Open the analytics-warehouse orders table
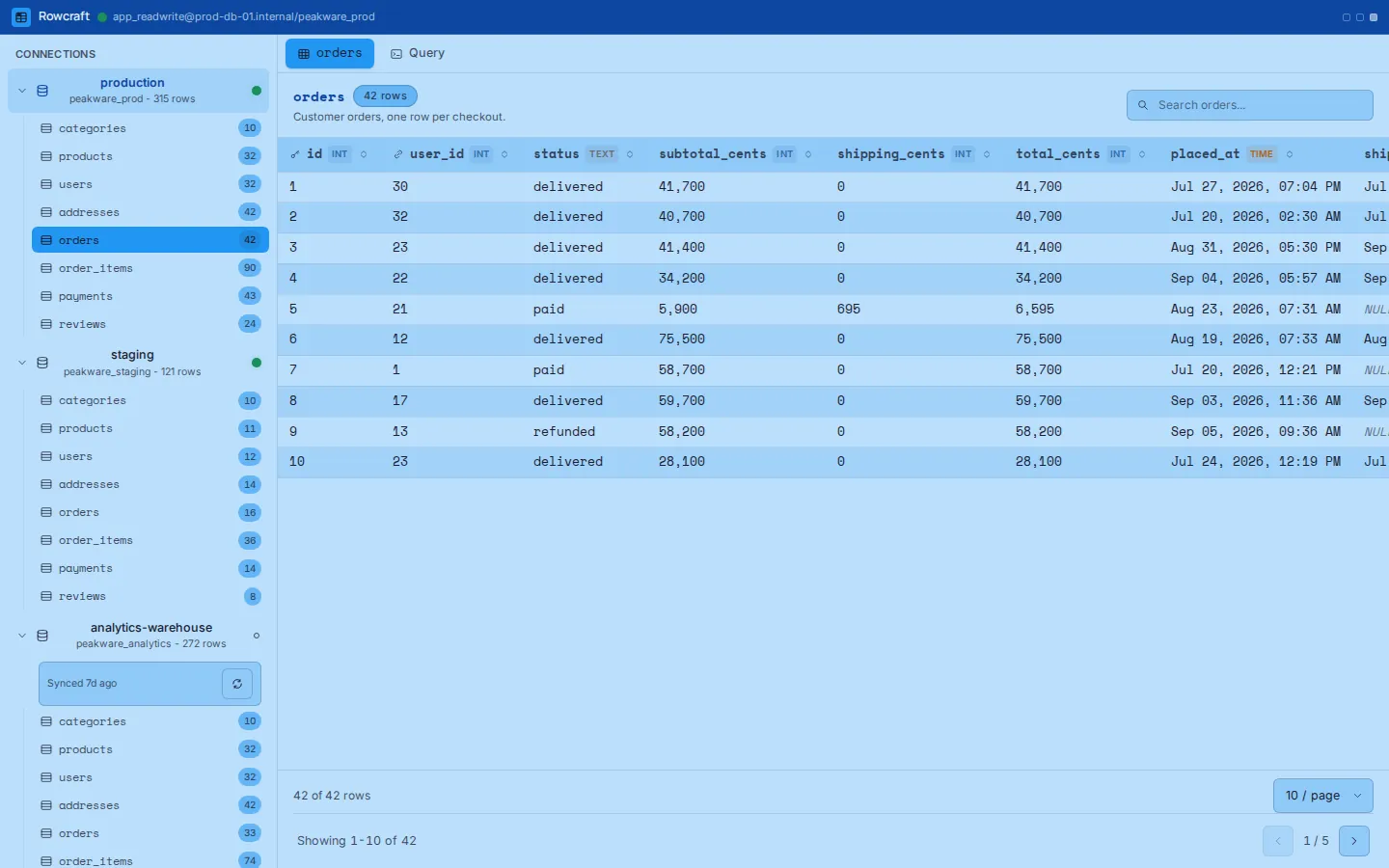Viewport: 1389px width, 868px height. pyautogui.click(x=150, y=833)
